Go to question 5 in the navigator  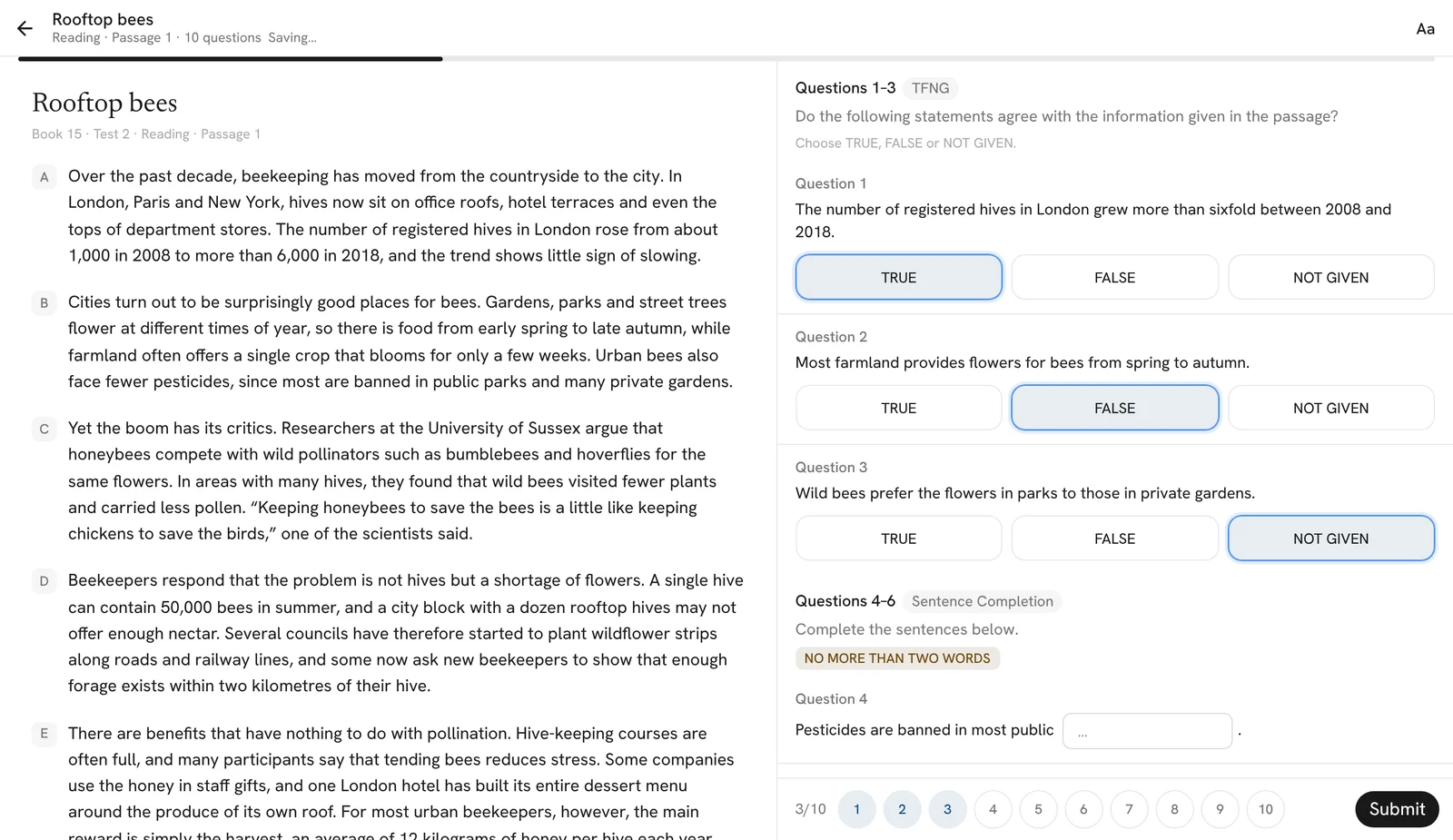pyautogui.click(x=1038, y=809)
